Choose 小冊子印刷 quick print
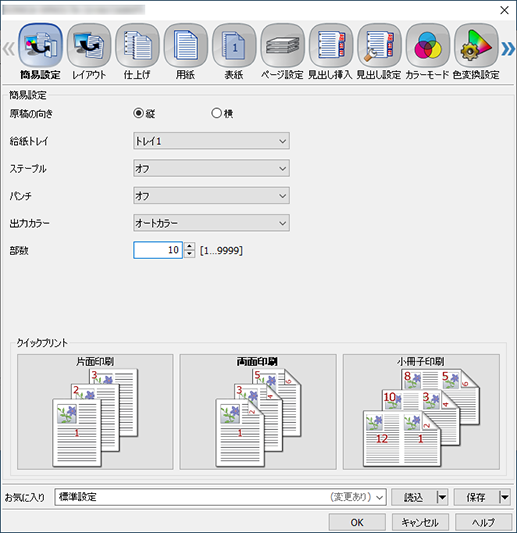517x533 pixels. coord(421,412)
